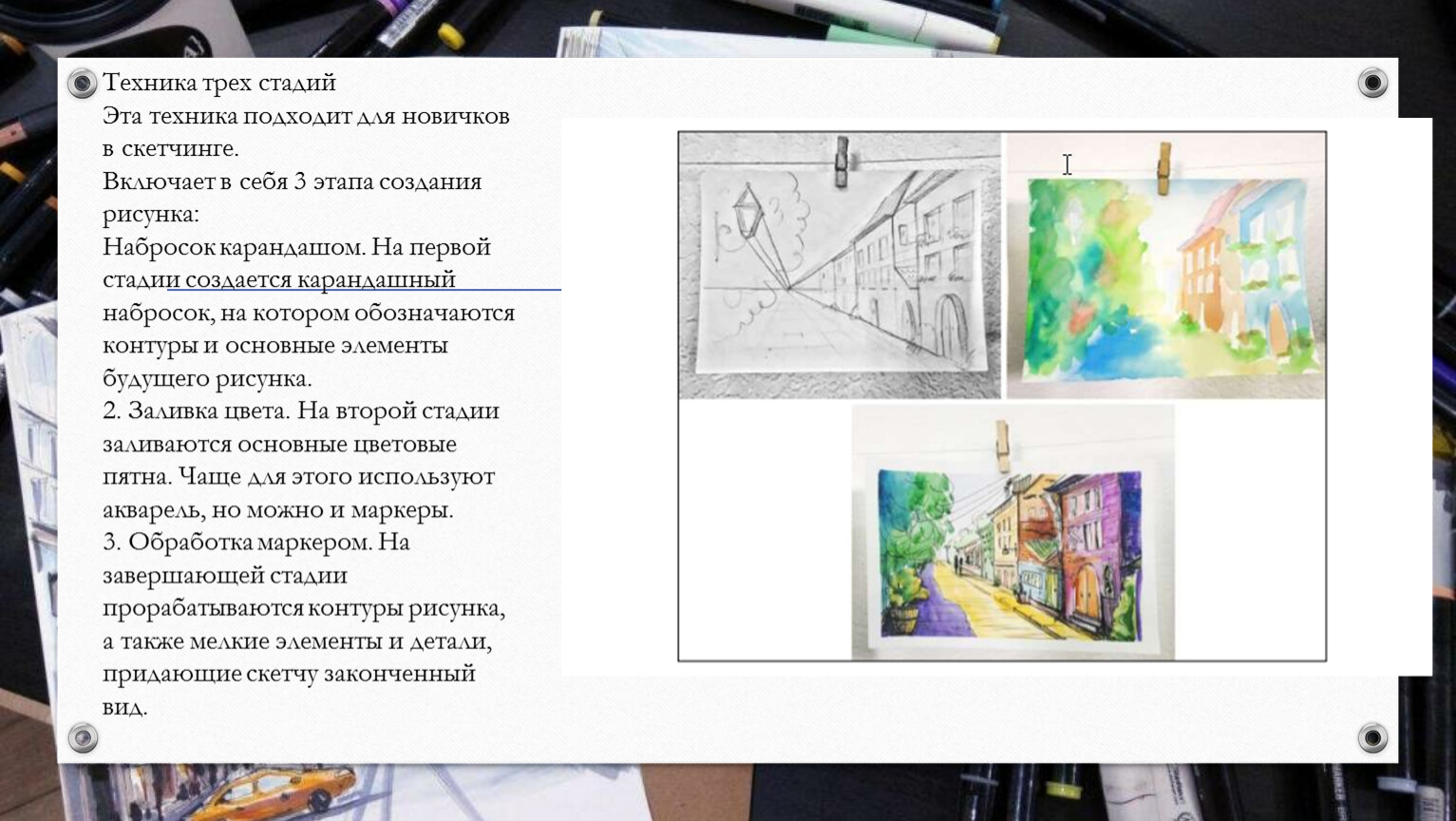Click the line 'Включает в себя 3 этапа создания'
The width and height of the screenshot is (1456, 821).
(x=292, y=181)
